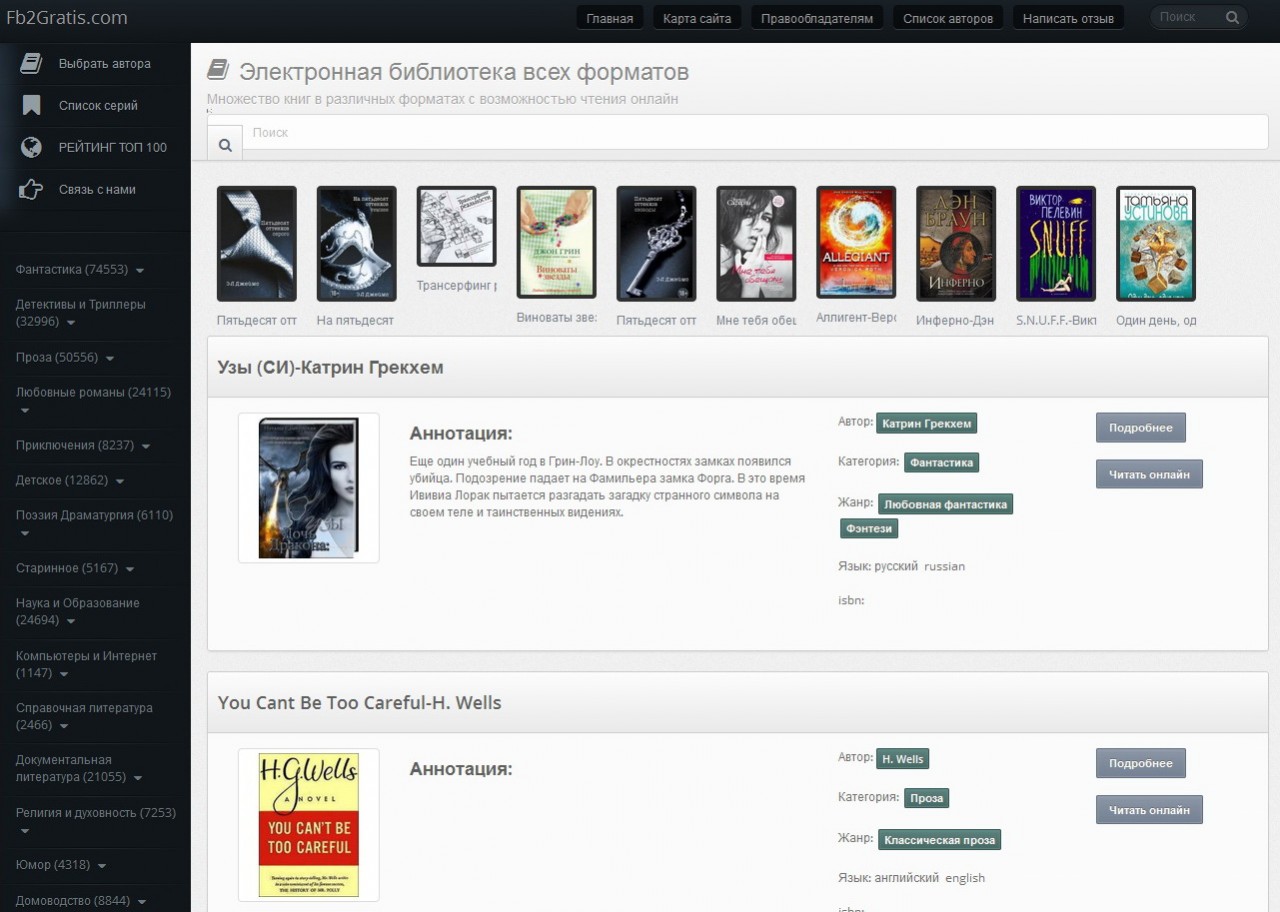Open the Домоводство (8844) category
Screen dimensions: 1280x912
pos(81,901)
